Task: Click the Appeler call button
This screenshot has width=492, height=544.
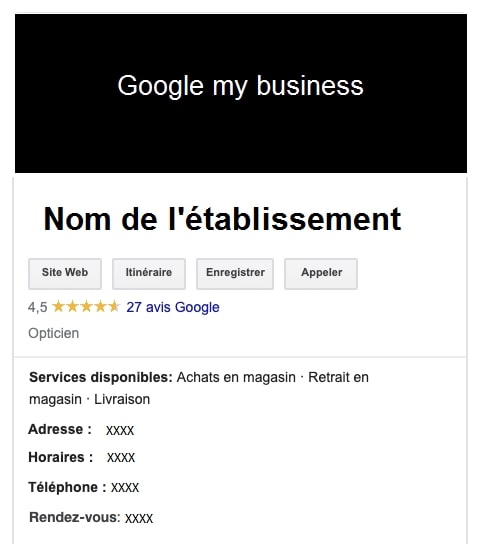Action: click(x=321, y=273)
